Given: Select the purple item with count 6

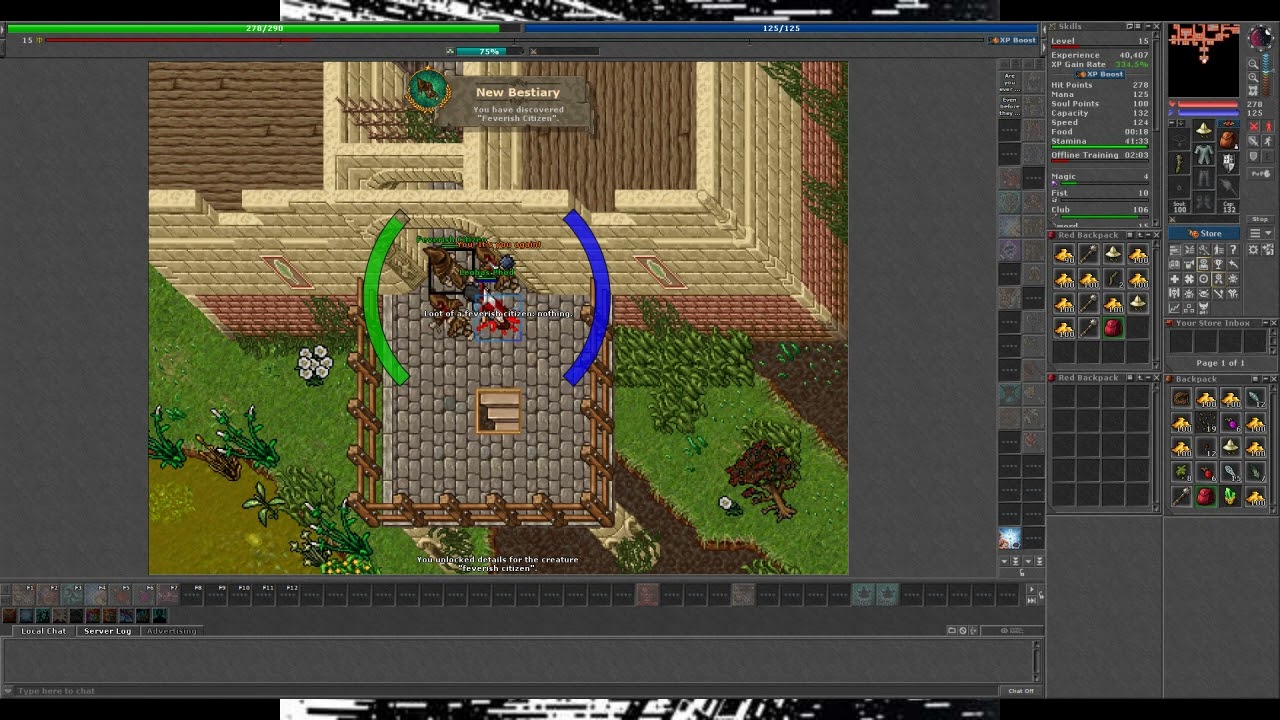Looking at the screenshot, I should [1230, 423].
